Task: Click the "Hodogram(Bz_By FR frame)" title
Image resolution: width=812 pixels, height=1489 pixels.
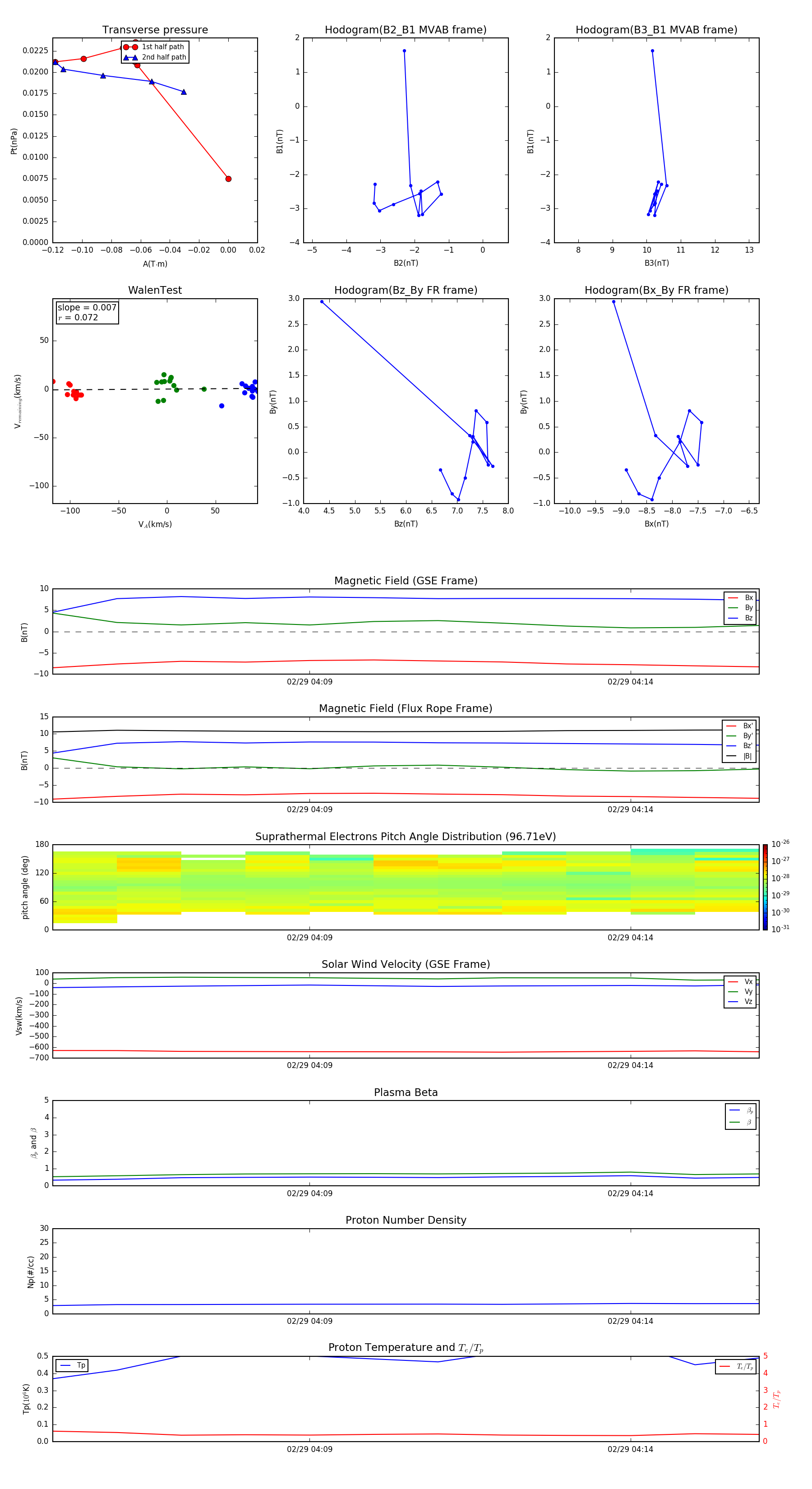Action: click(406, 290)
